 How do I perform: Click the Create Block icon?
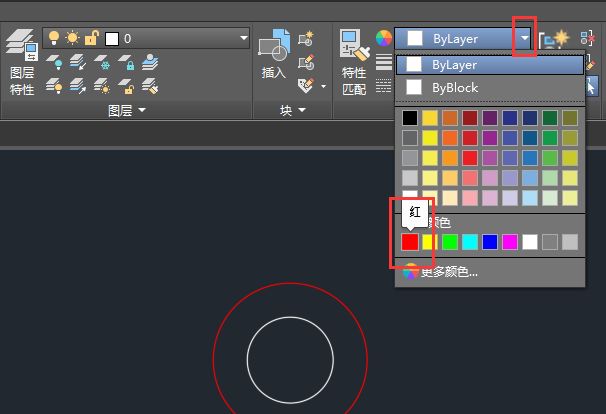coord(306,39)
